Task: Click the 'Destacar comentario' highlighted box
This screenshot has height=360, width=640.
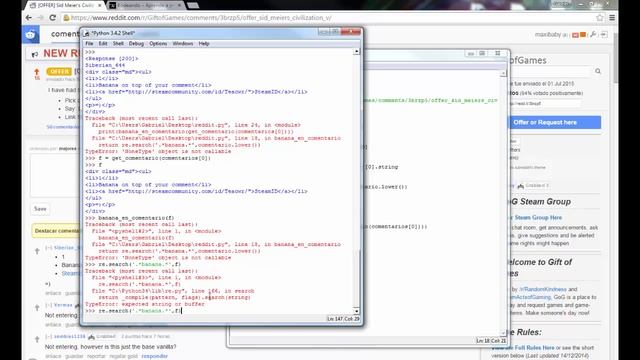Action: (x=57, y=231)
